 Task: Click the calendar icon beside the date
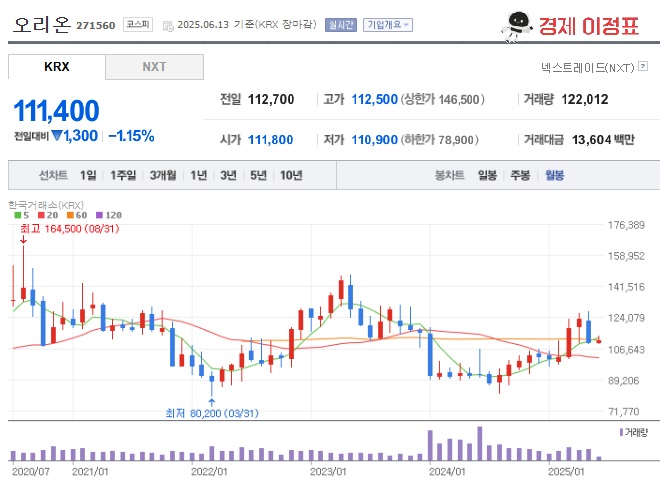coord(168,26)
